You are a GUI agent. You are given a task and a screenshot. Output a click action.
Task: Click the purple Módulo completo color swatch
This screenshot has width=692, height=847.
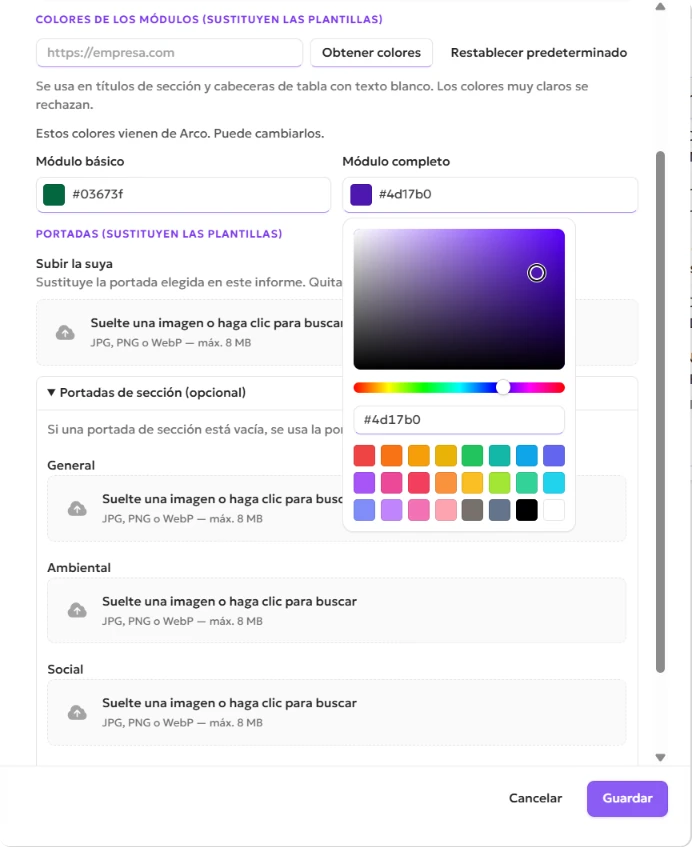coord(361,194)
